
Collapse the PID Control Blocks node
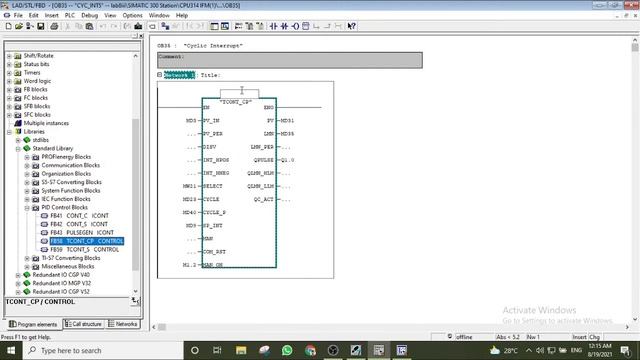click(x=27, y=208)
